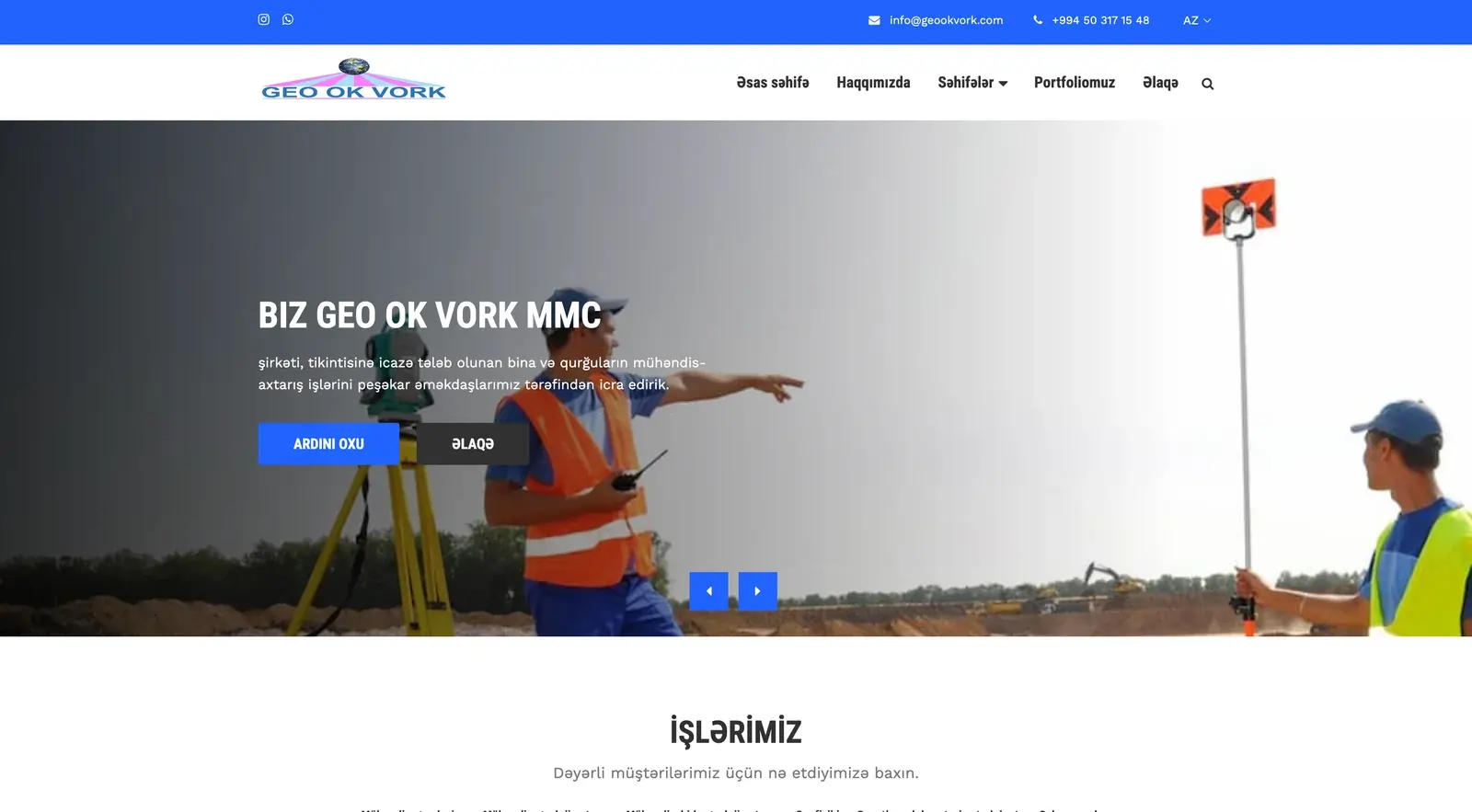Viewport: 1472px width, 812px height.
Task: Go to Əsas səhifə in navigation
Action: [772, 83]
